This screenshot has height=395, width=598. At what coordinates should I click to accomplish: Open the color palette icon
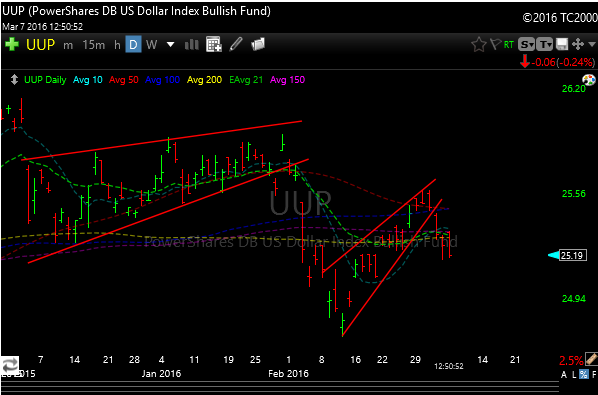click(x=589, y=80)
